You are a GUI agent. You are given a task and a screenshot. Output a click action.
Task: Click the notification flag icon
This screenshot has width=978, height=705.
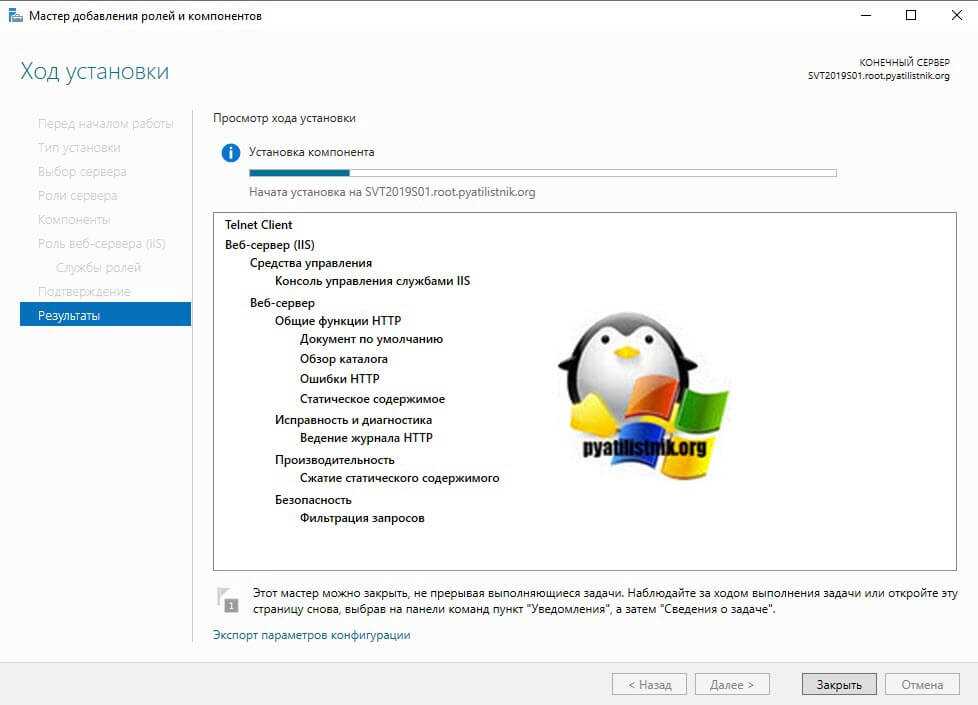pos(228,600)
